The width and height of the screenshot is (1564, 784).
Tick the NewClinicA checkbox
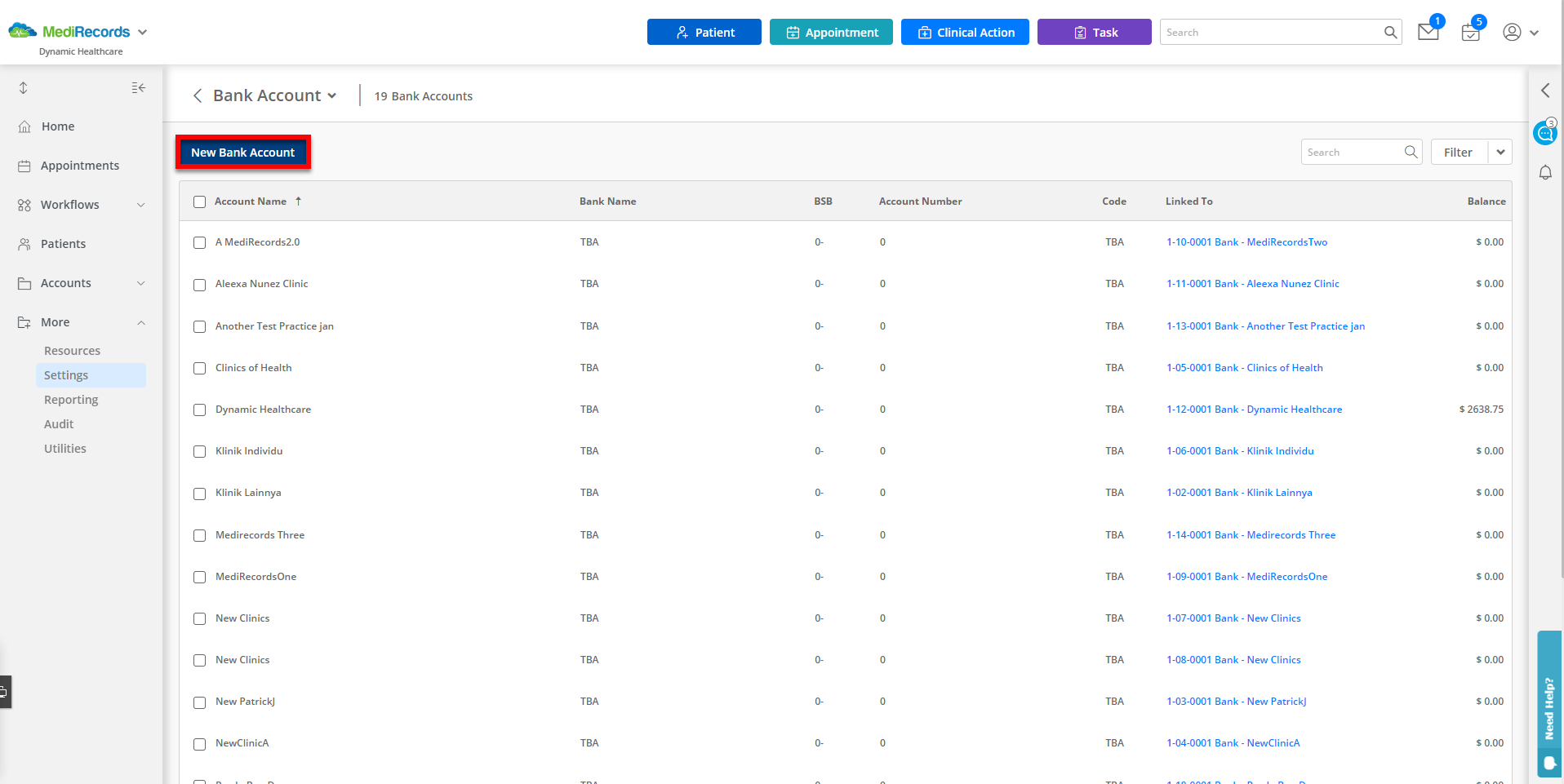(x=199, y=744)
